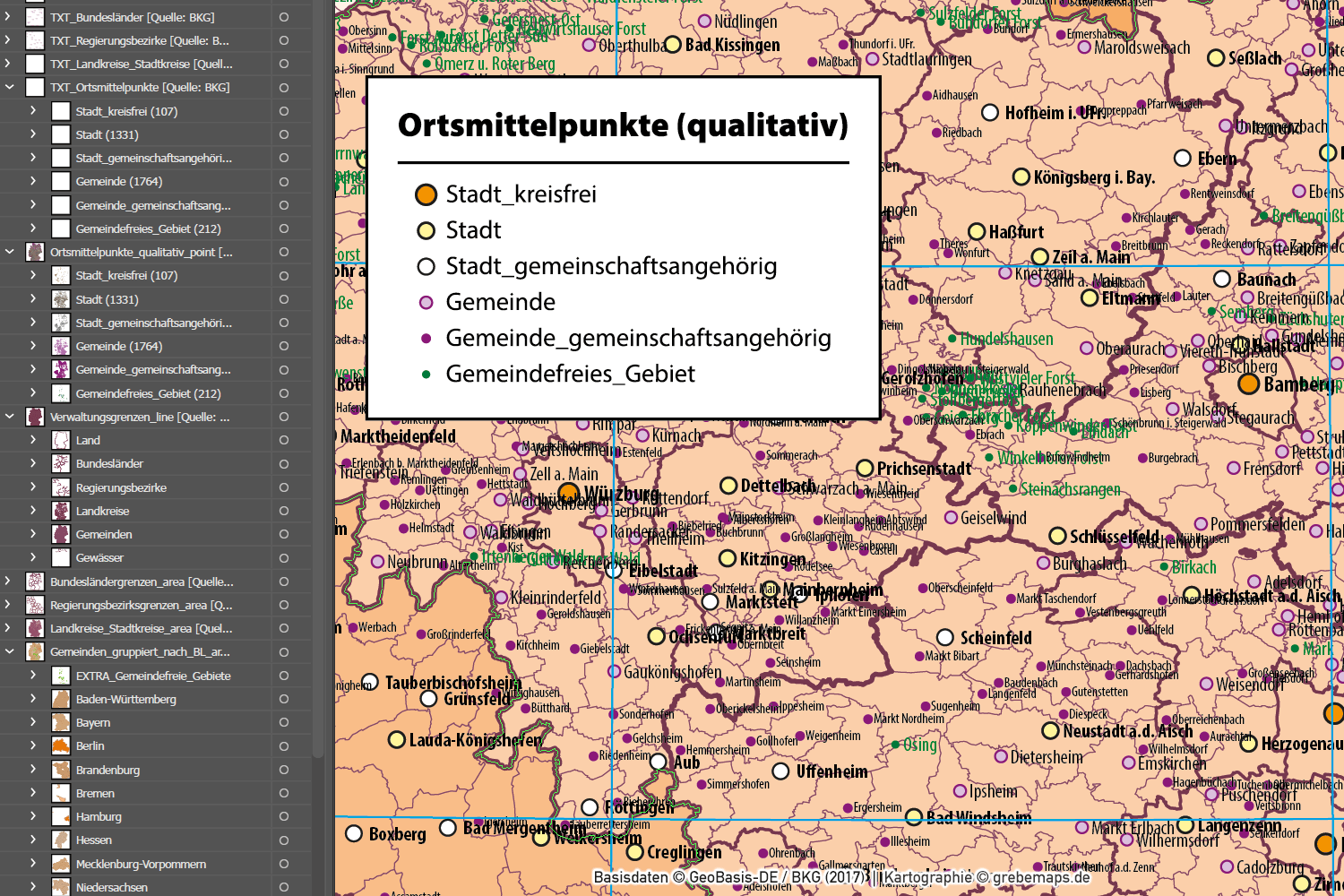Click the Hessen layer thumbnail
Screen dimensions: 1344x896
(59, 840)
